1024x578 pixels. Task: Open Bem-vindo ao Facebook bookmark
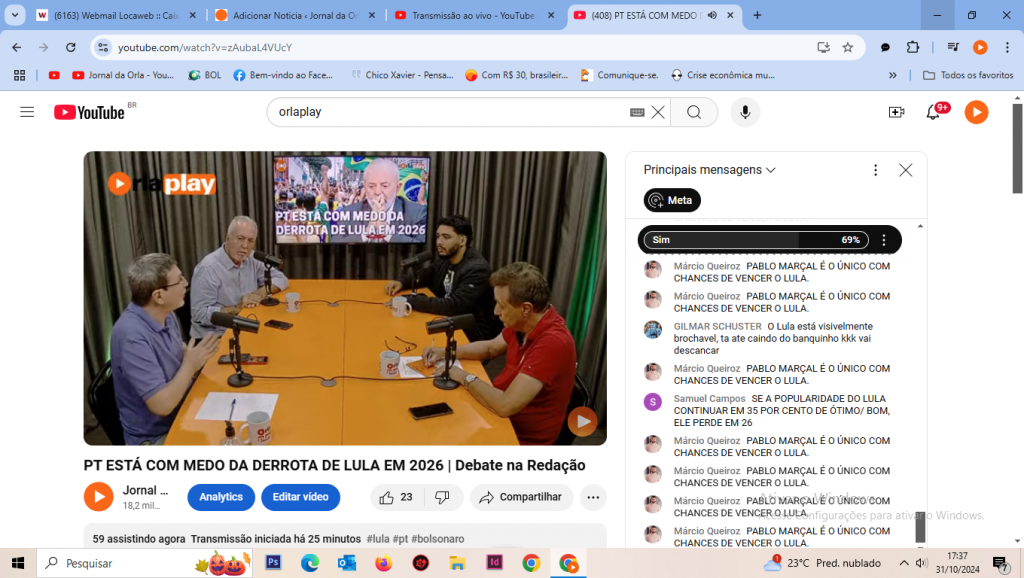[283, 75]
